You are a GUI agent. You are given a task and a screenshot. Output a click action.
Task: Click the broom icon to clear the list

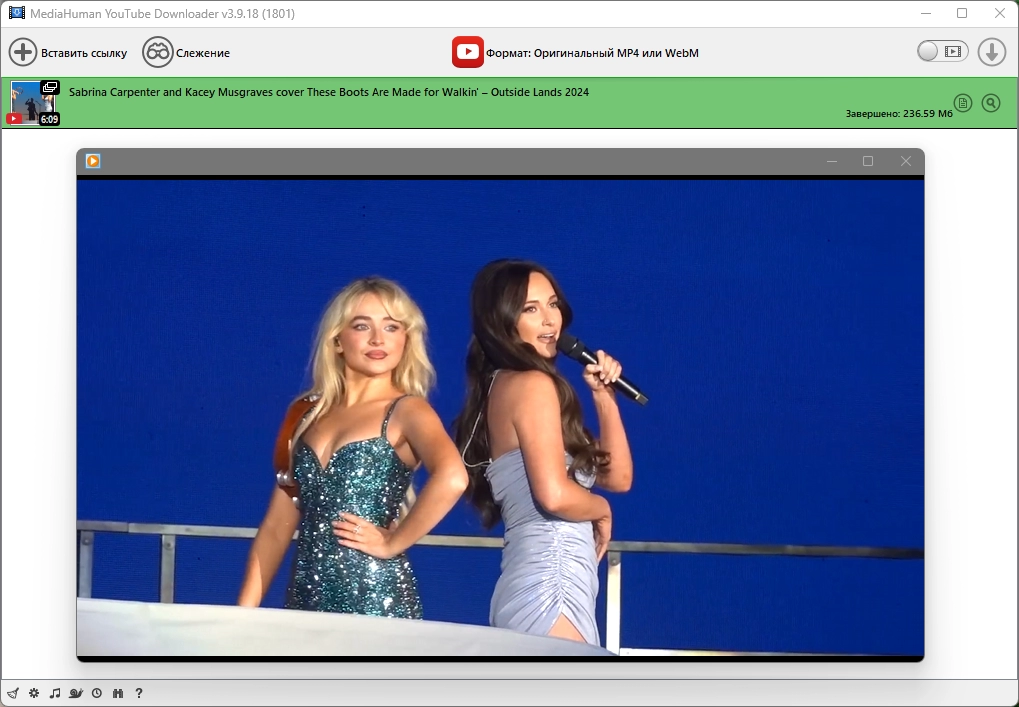(x=13, y=693)
